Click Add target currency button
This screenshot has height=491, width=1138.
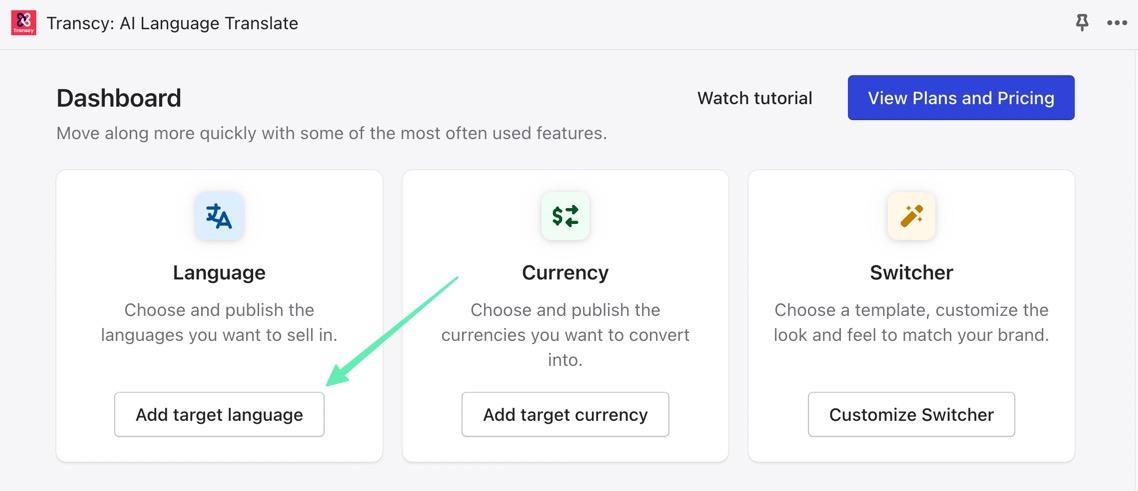(x=565, y=414)
